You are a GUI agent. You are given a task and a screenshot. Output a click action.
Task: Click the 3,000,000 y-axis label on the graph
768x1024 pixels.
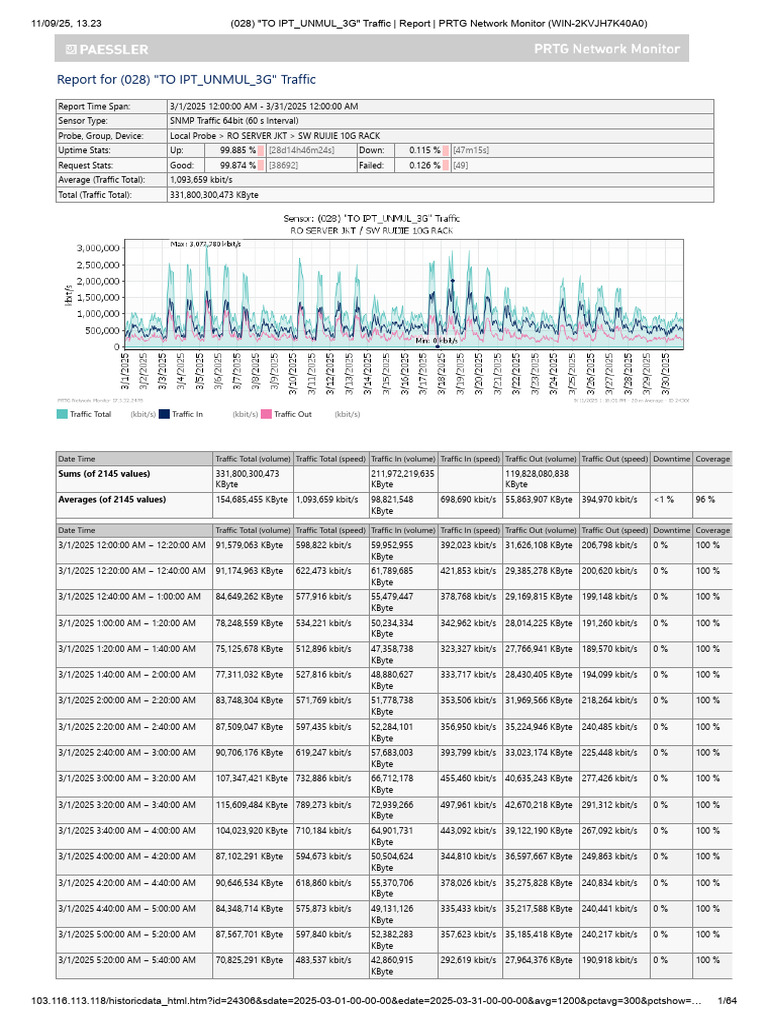(98, 248)
